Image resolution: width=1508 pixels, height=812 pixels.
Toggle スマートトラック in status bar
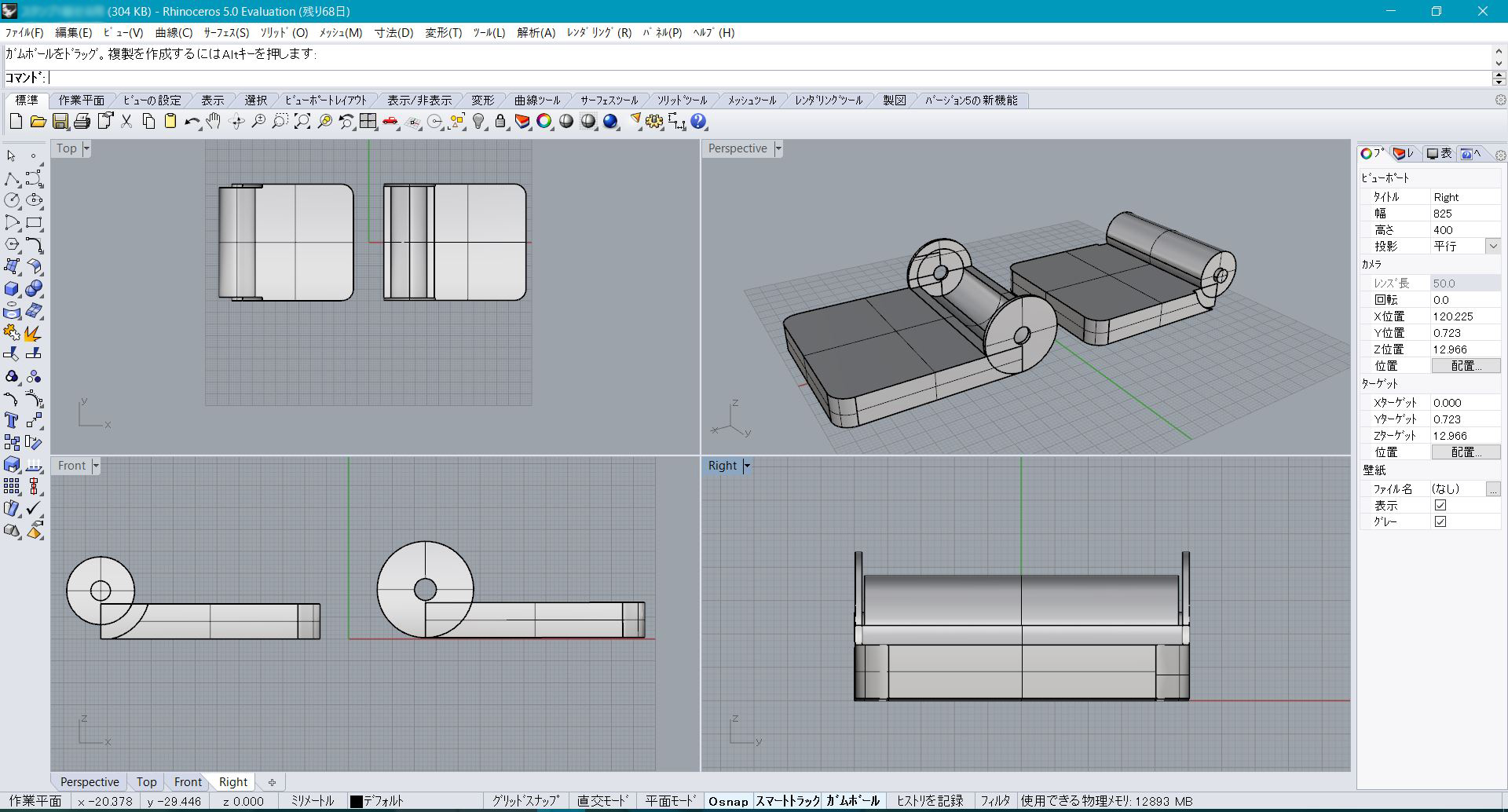coord(788,801)
